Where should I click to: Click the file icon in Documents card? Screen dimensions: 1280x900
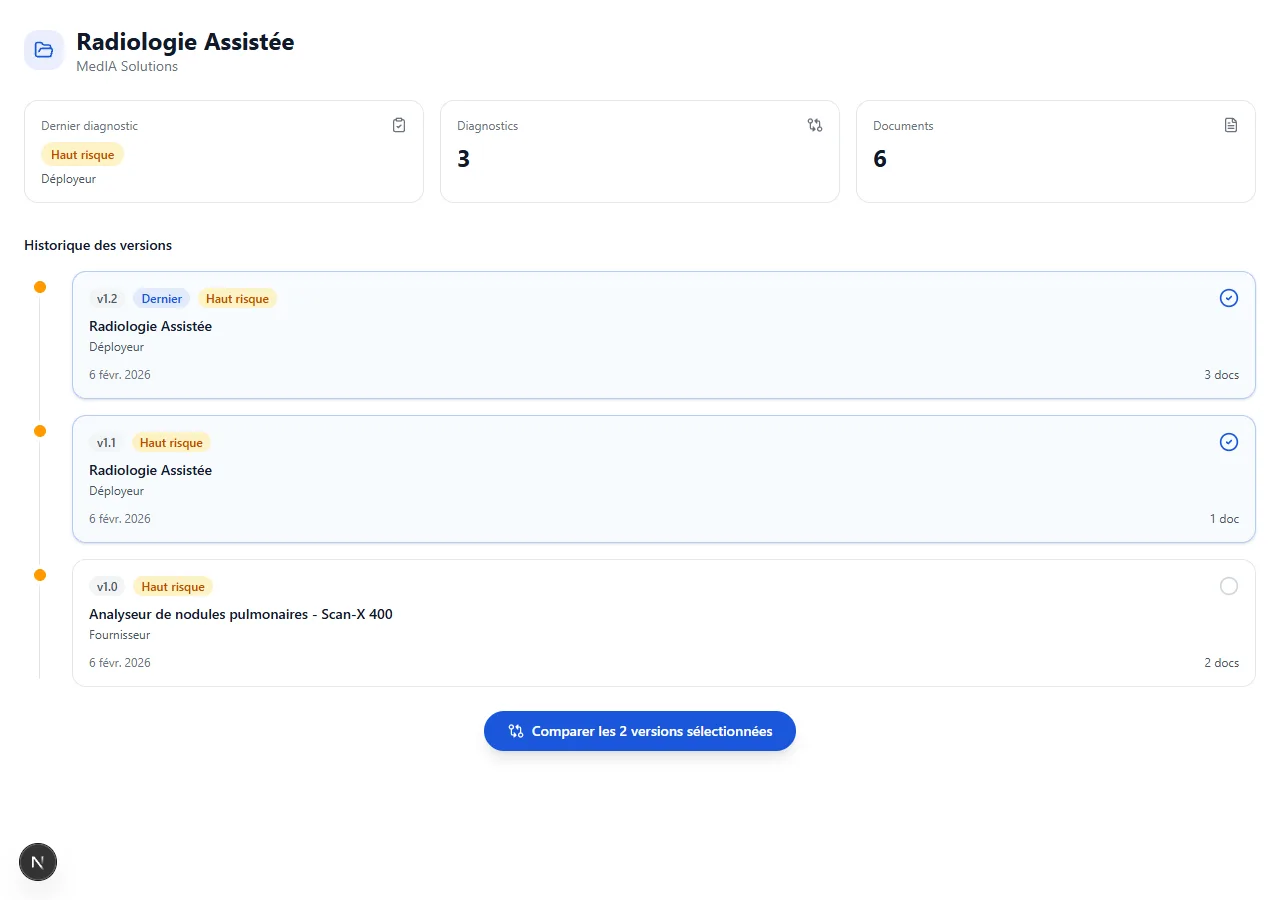pos(1231,125)
